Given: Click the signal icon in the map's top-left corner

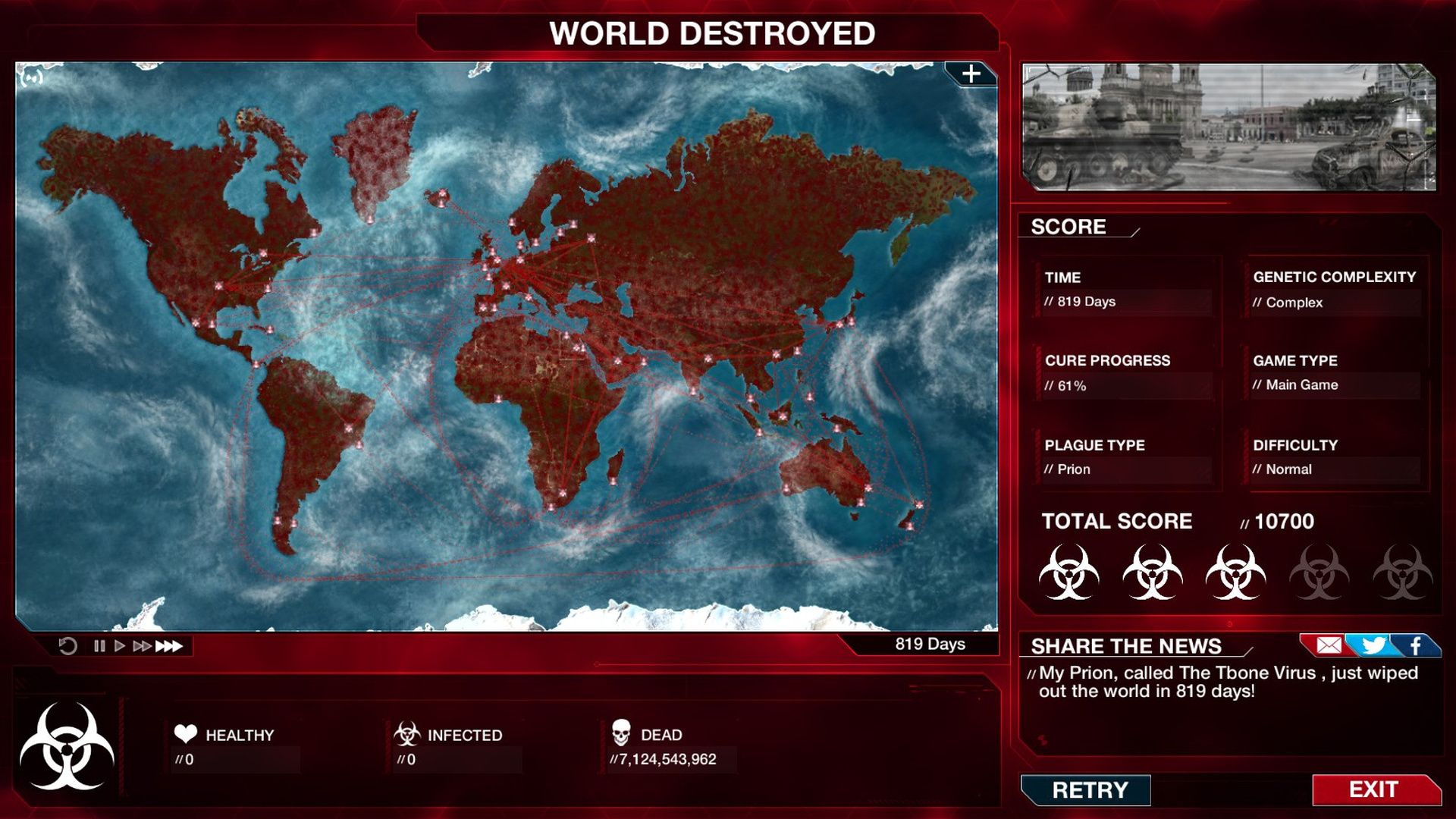Looking at the screenshot, I should click(x=31, y=77).
